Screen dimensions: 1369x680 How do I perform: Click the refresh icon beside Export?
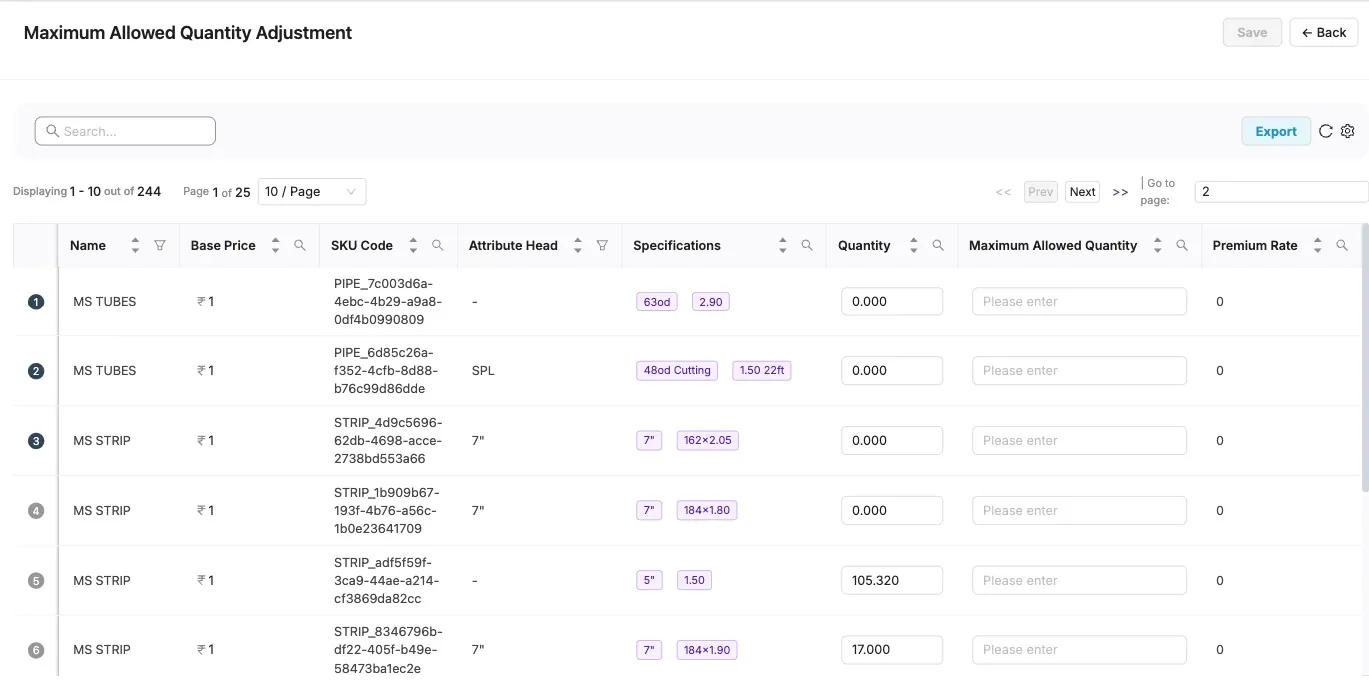coord(1325,131)
